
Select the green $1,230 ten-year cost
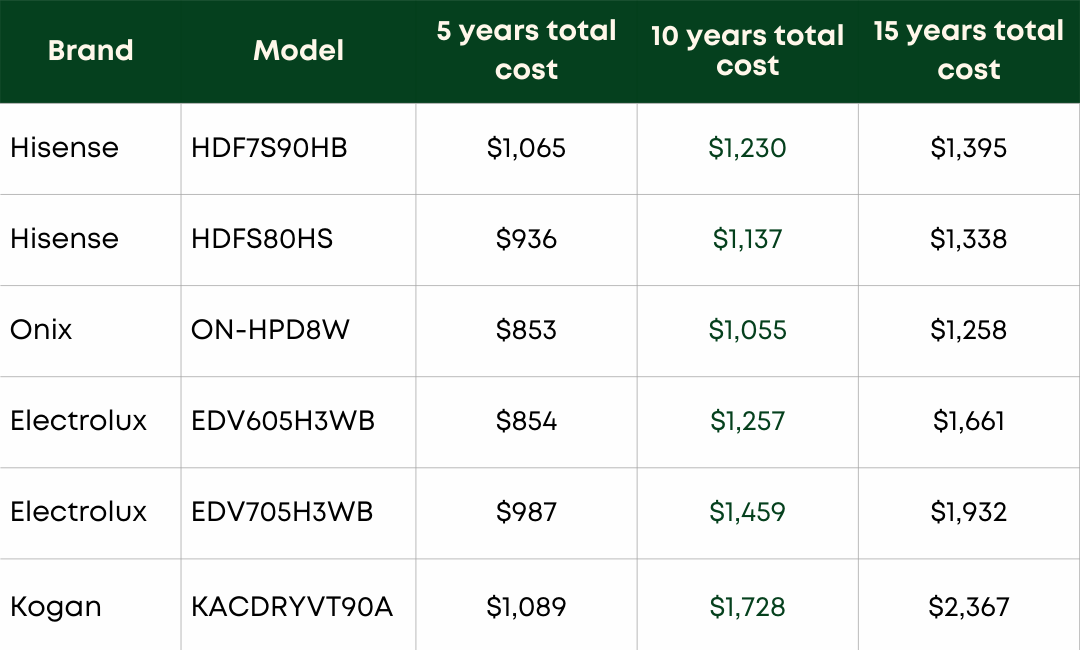[747, 148]
